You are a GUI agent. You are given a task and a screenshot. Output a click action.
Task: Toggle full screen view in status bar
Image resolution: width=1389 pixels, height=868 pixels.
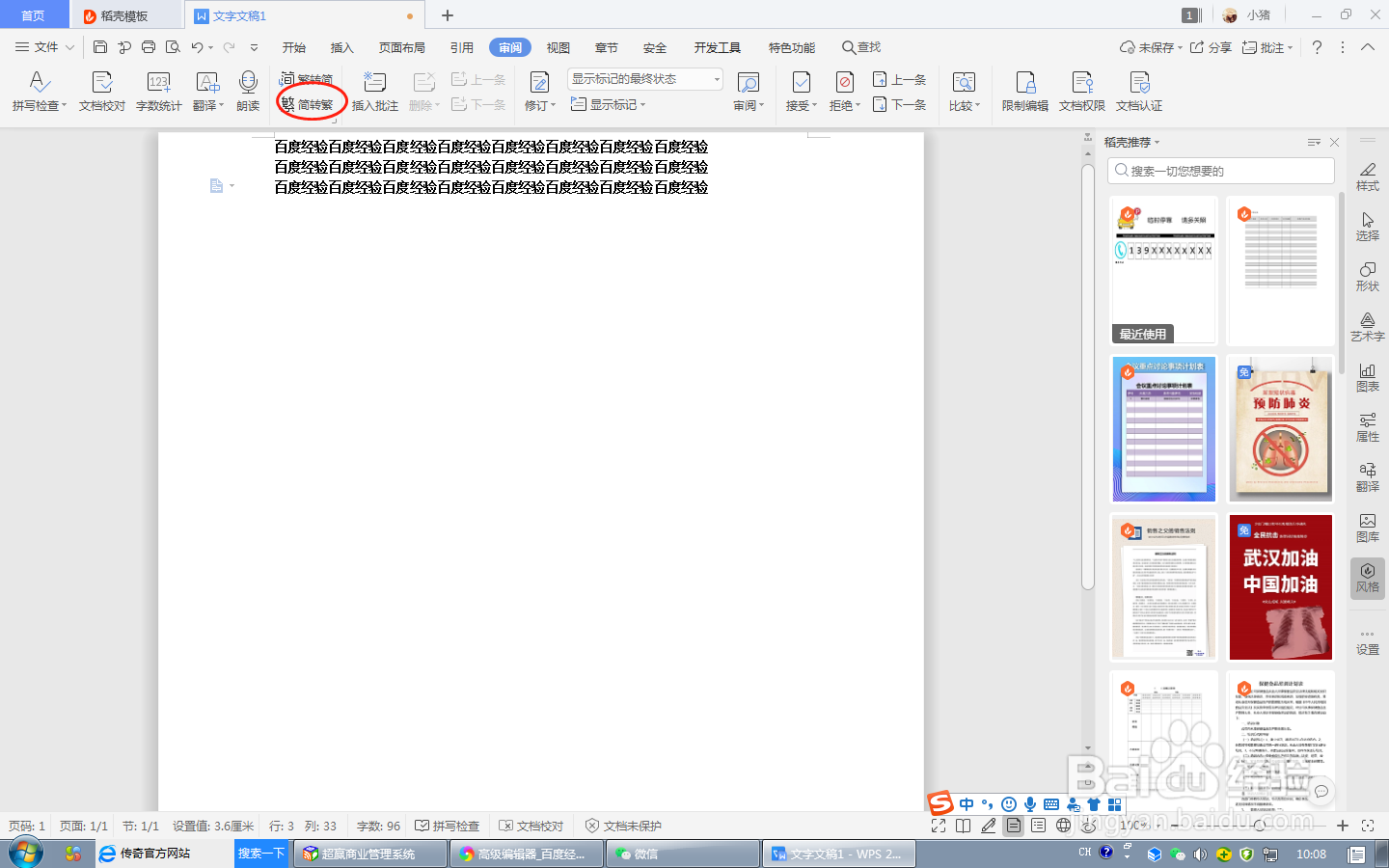tap(939, 826)
